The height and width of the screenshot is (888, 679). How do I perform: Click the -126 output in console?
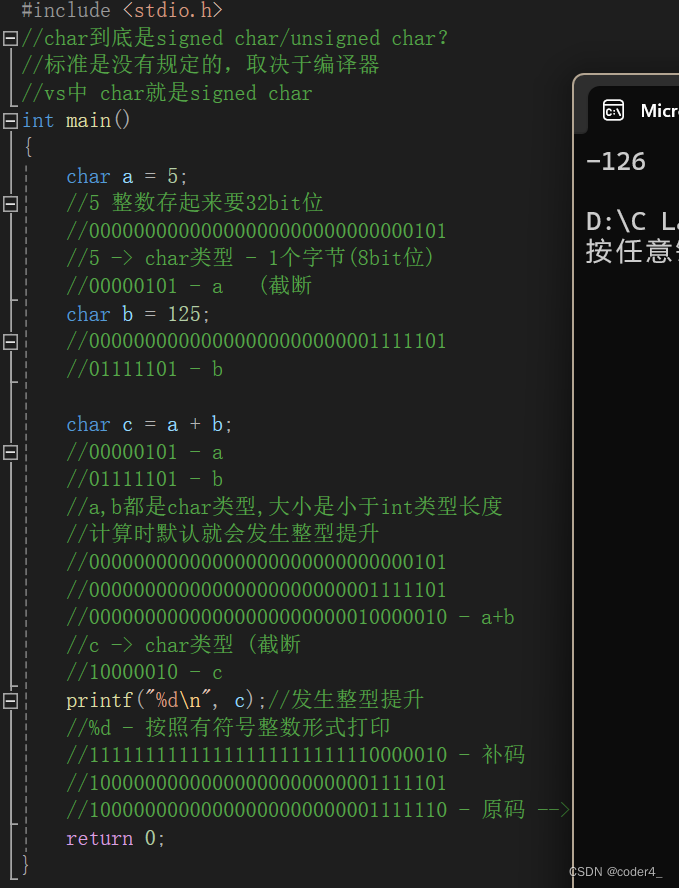click(x=616, y=162)
